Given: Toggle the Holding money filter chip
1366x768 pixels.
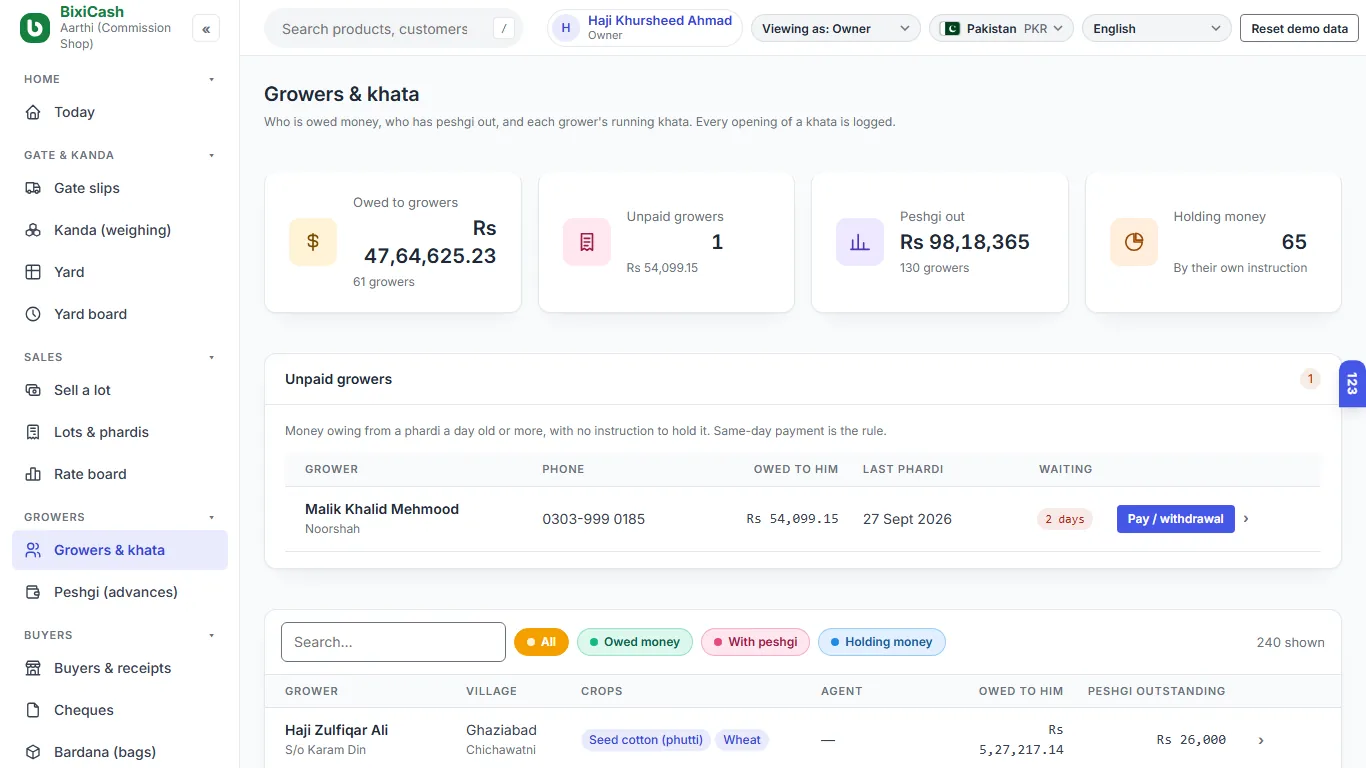Looking at the screenshot, I should [x=881, y=642].
